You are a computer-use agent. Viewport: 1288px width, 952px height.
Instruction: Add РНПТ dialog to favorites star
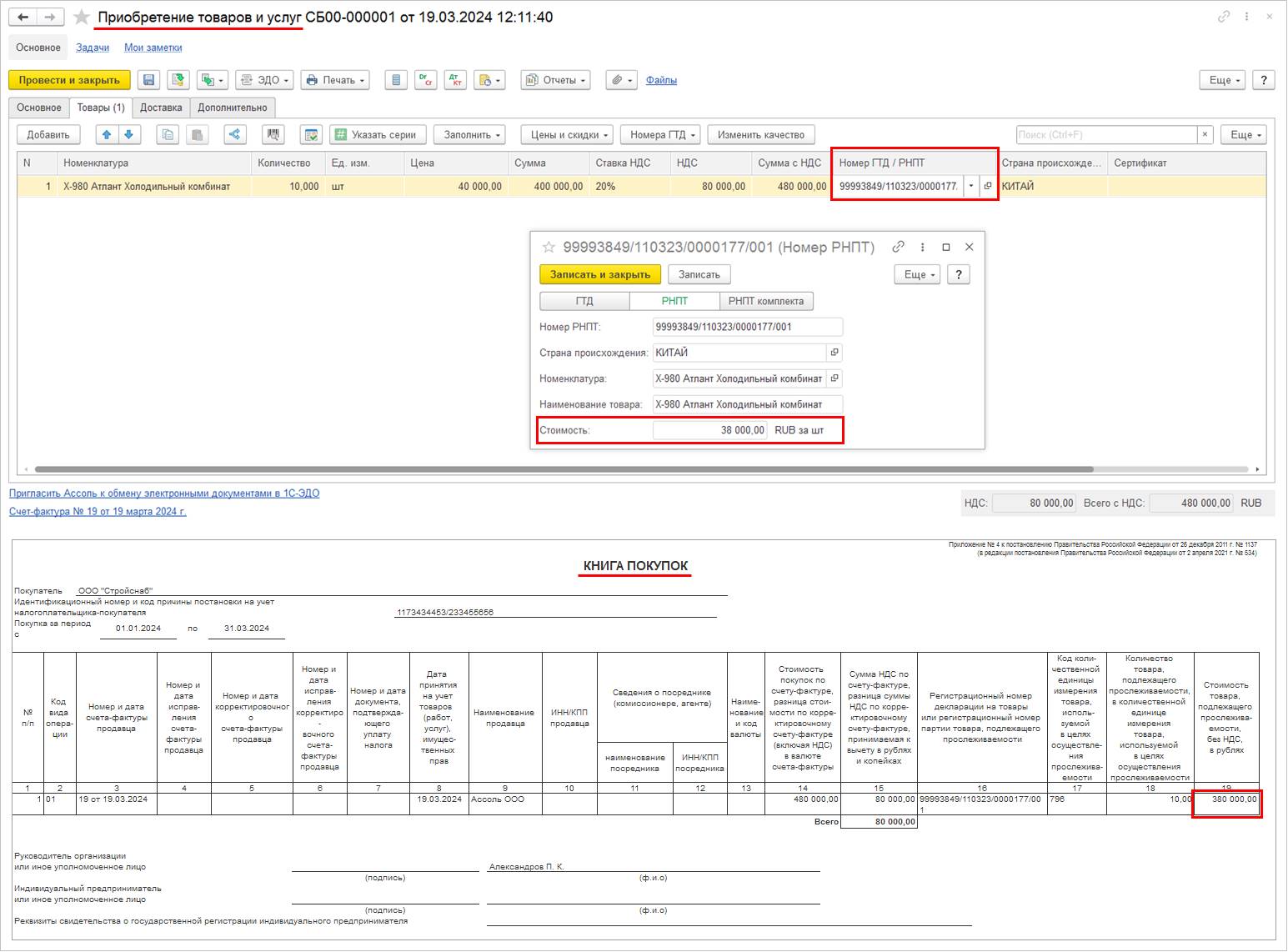pos(549,247)
